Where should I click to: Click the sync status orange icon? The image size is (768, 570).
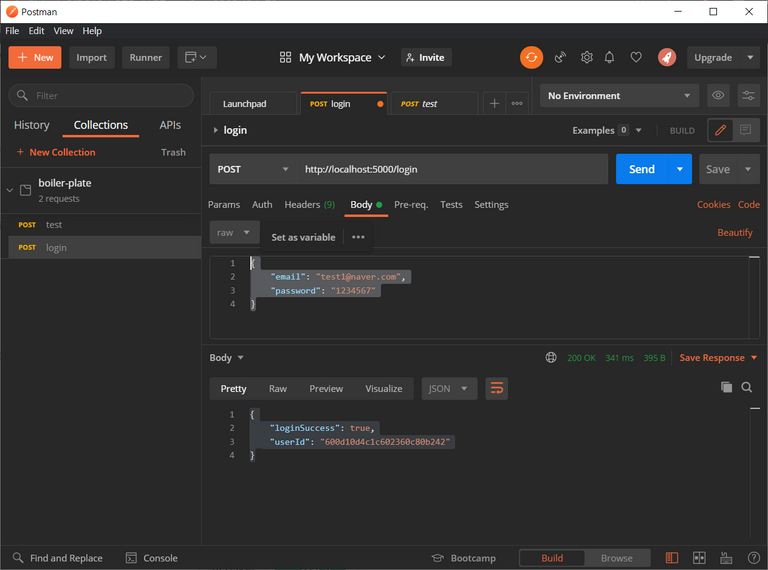click(531, 57)
